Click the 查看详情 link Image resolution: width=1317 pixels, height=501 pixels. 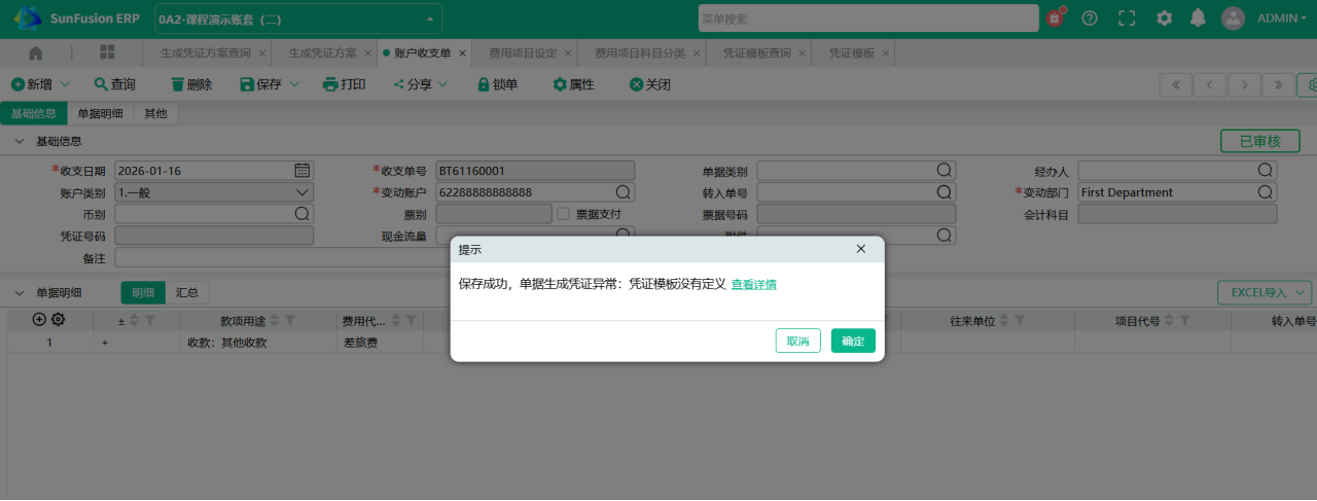pos(754,285)
